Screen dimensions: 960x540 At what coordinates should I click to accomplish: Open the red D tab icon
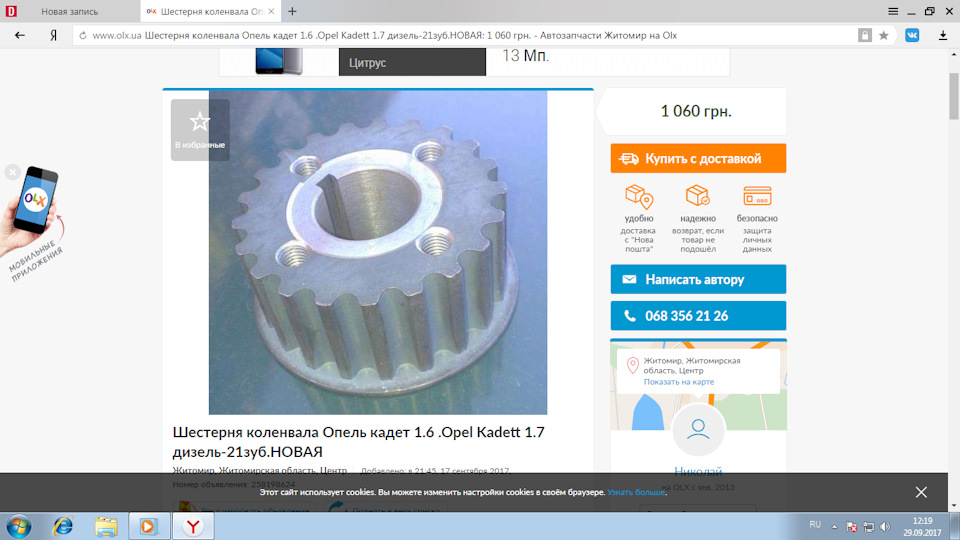point(11,11)
